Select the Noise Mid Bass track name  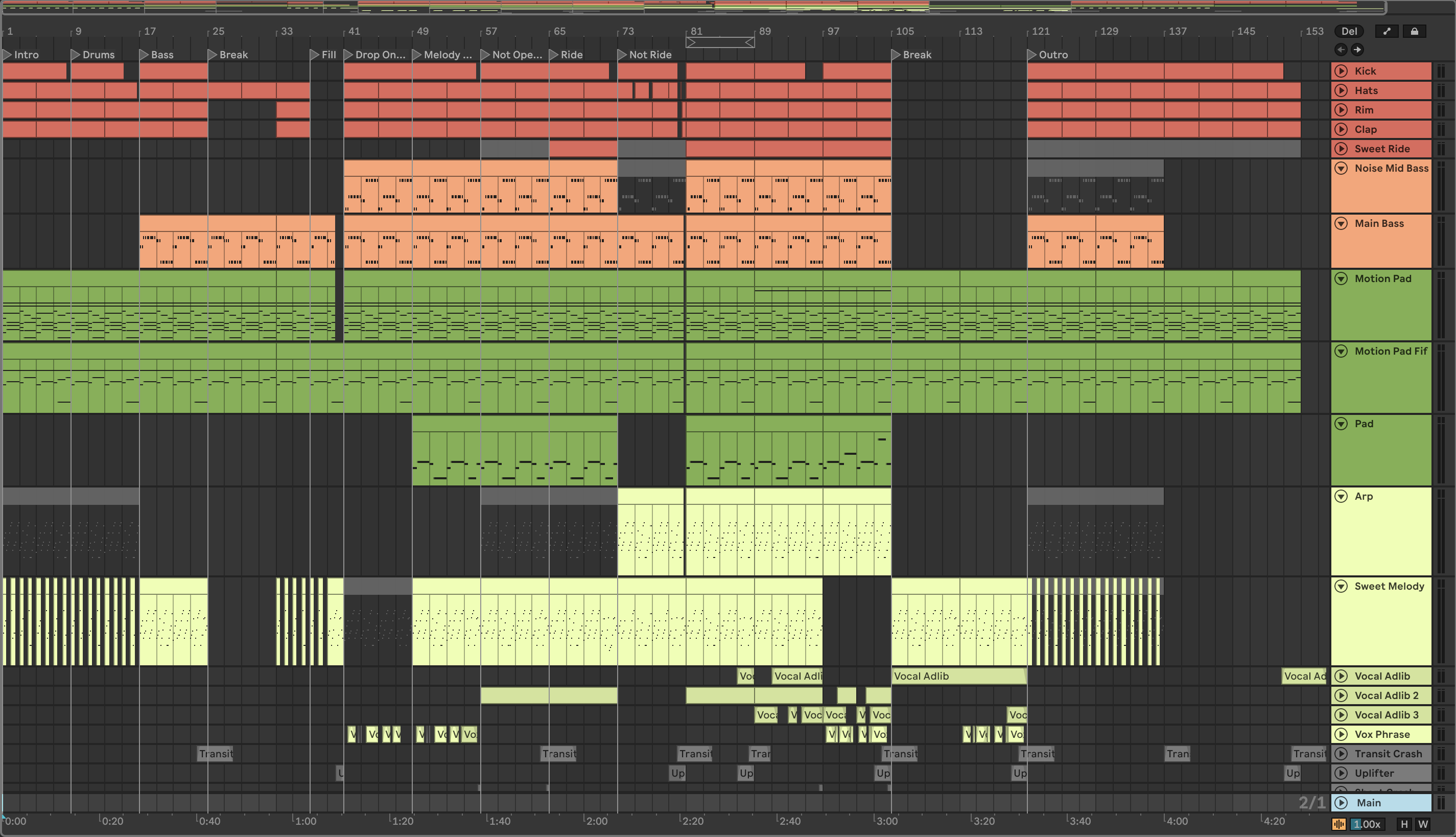click(x=1392, y=169)
